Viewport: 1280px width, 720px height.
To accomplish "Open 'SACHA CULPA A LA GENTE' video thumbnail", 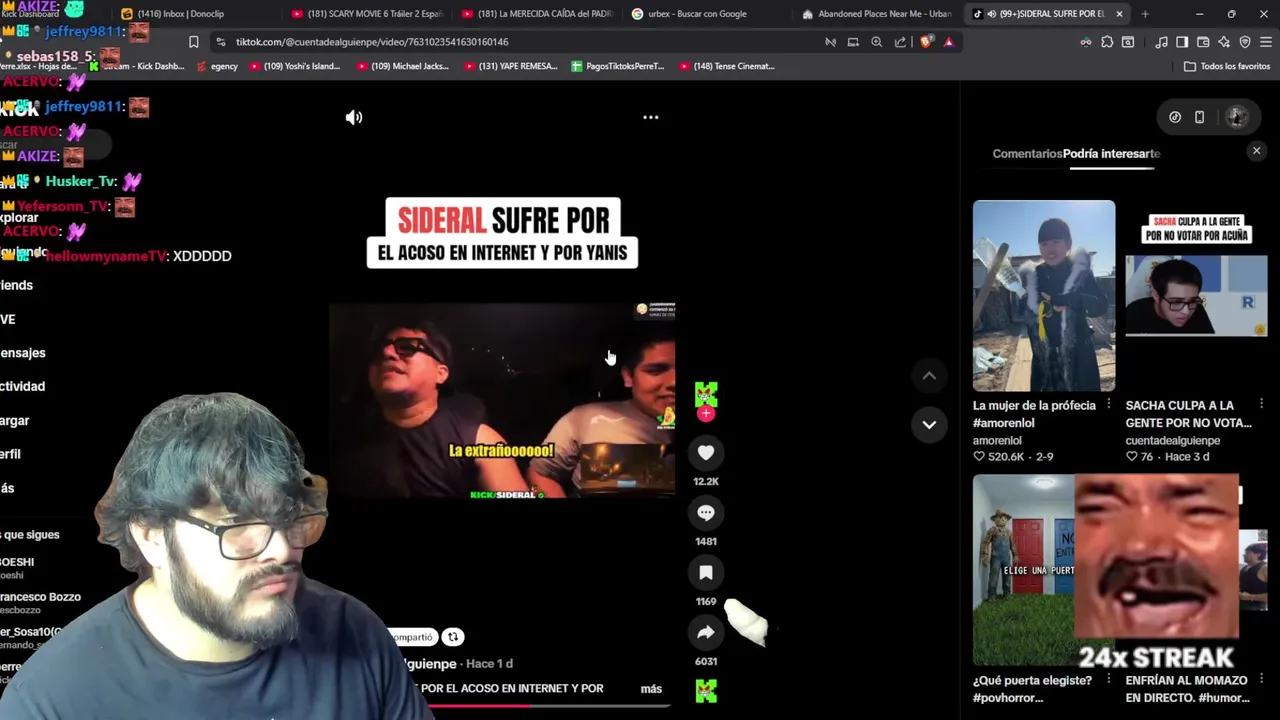I will [1196, 296].
